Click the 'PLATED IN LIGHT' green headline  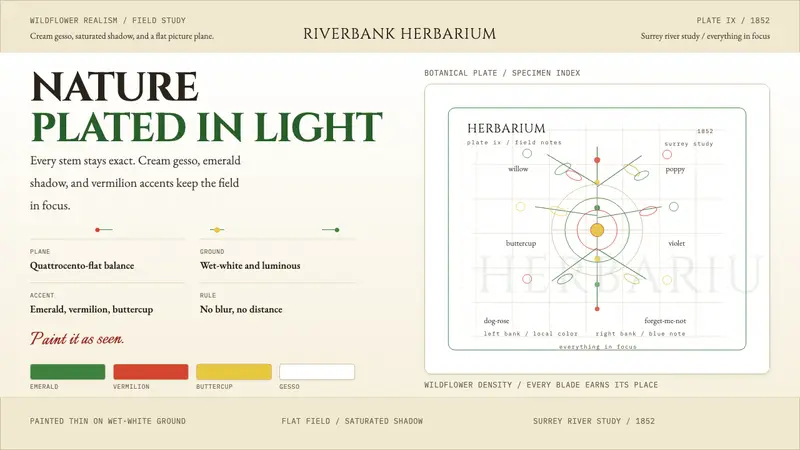coord(206,127)
